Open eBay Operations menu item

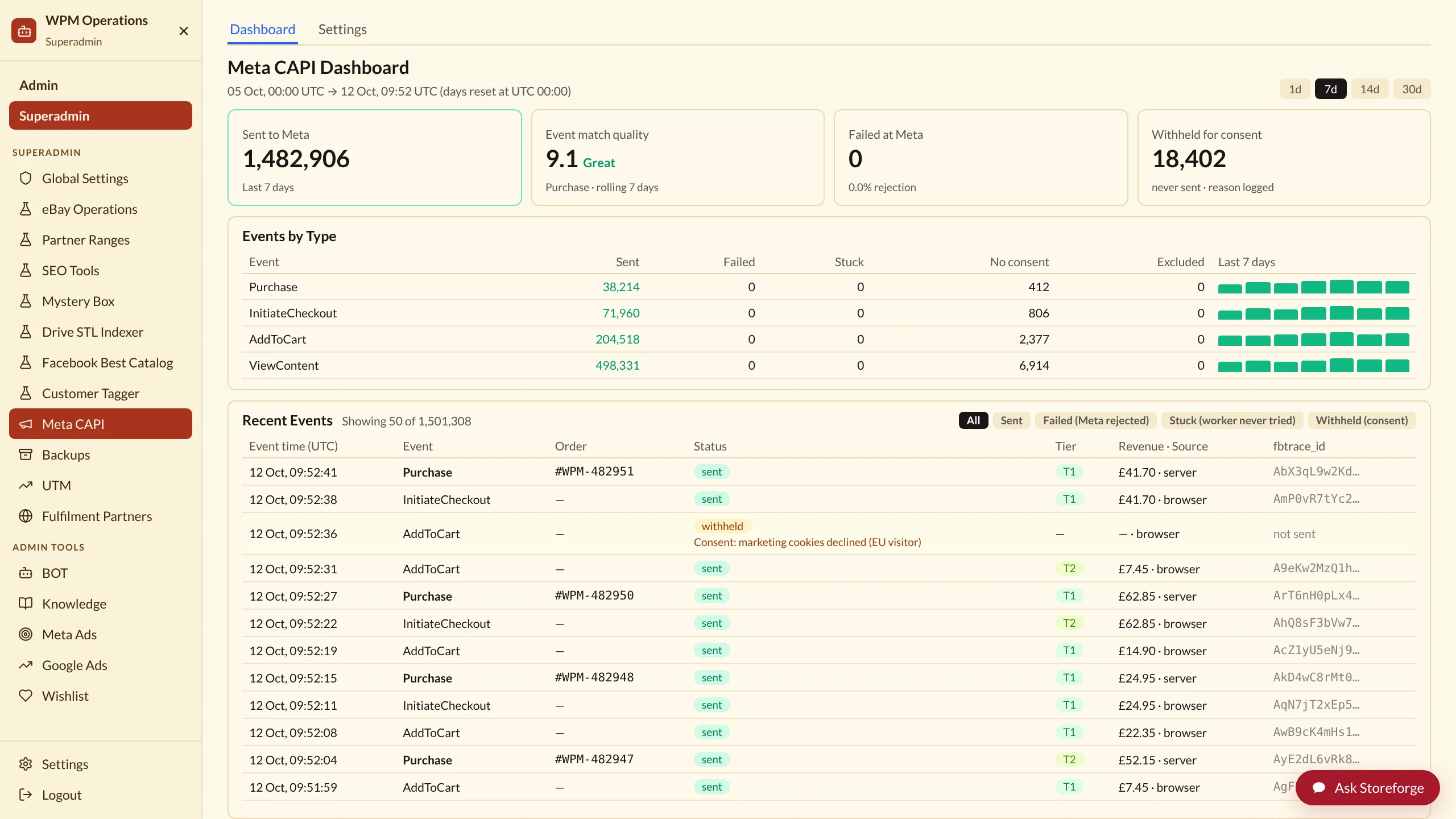[x=101, y=209]
